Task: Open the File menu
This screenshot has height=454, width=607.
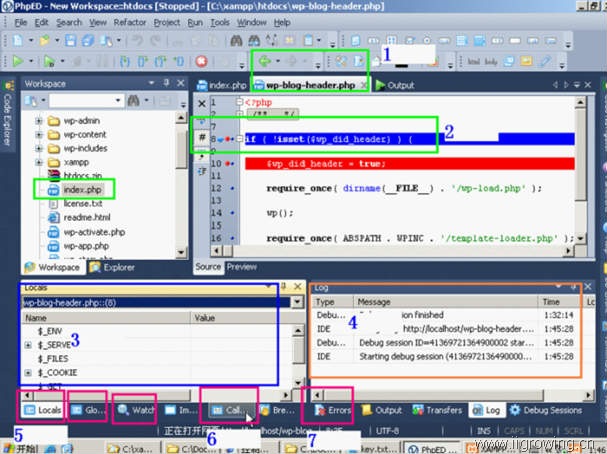Action: pos(21,22)
